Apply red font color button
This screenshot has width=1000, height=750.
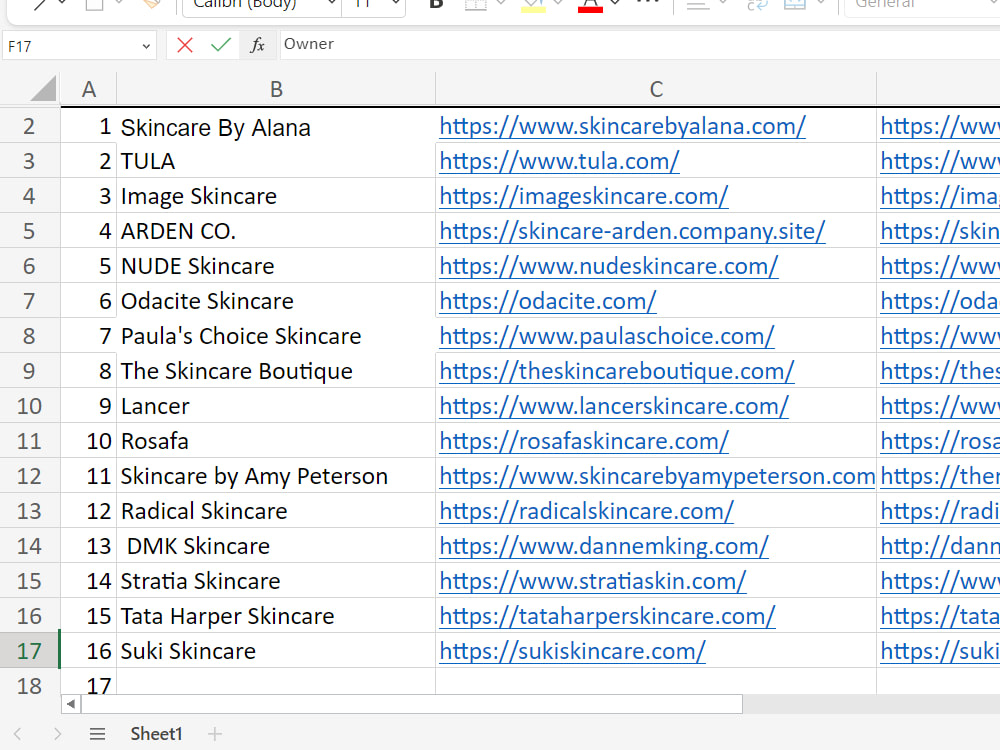(x=590, y=5)
